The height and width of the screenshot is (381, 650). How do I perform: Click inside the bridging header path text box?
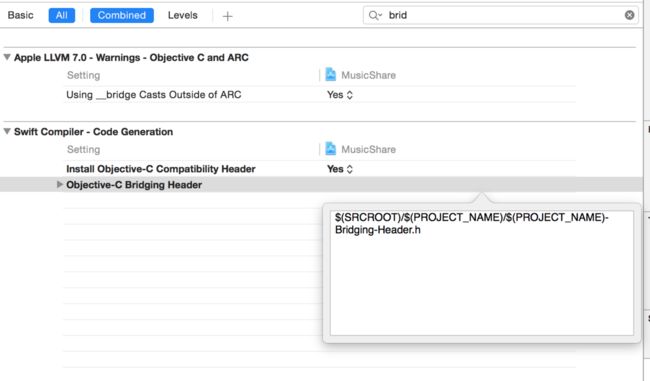tap(482, 273)
